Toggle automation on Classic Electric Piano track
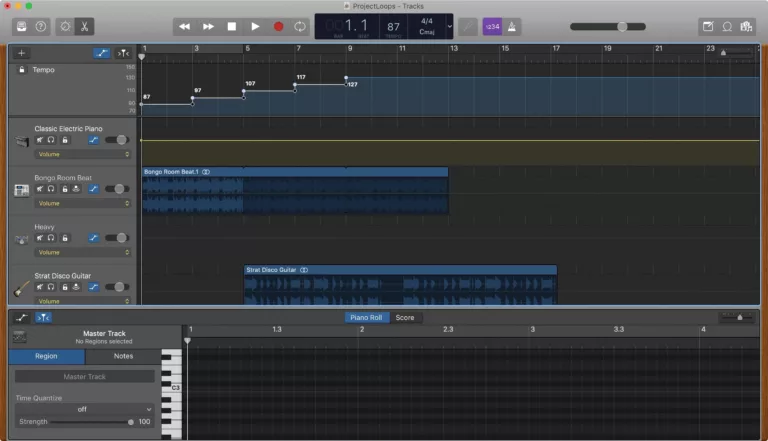The height and width of the screenshot is (441, 768). pyautogui.click(x=94, y=140)
